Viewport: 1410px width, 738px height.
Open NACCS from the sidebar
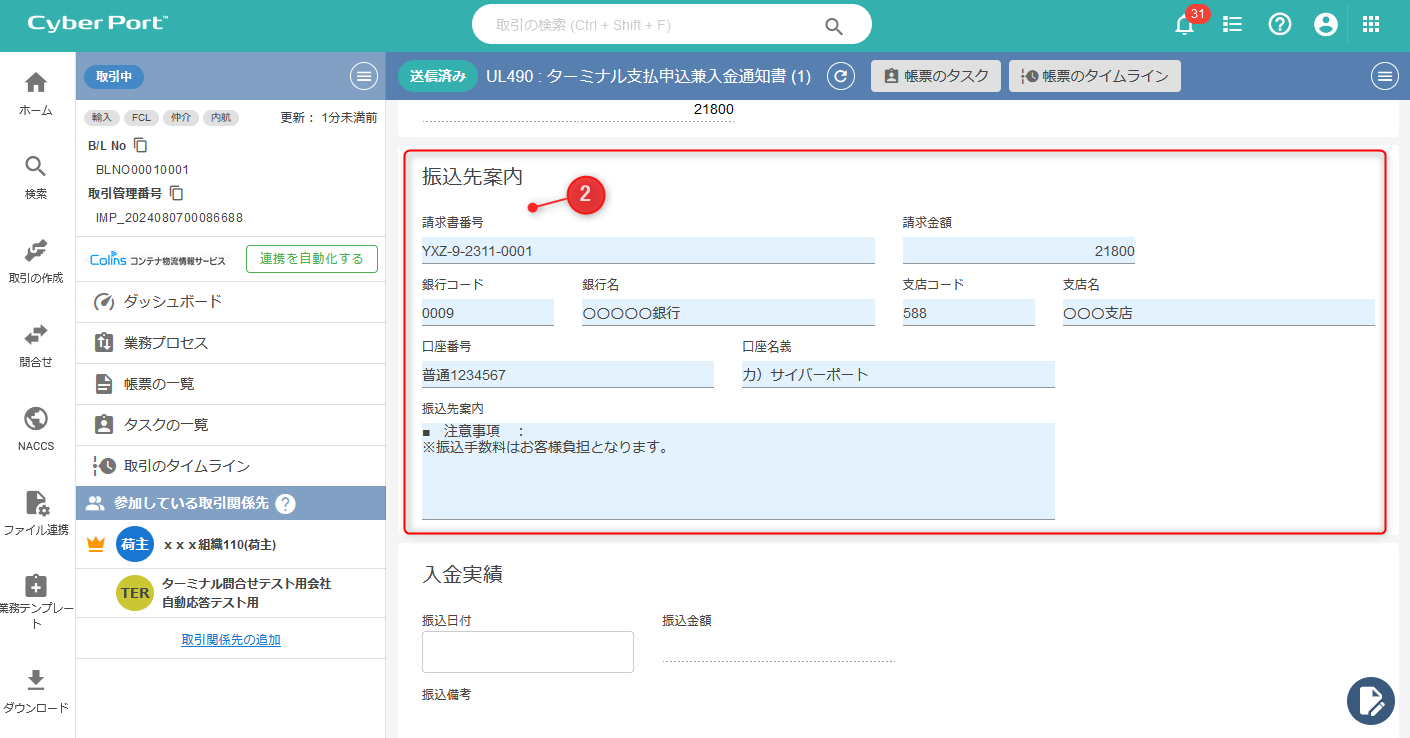36,429
